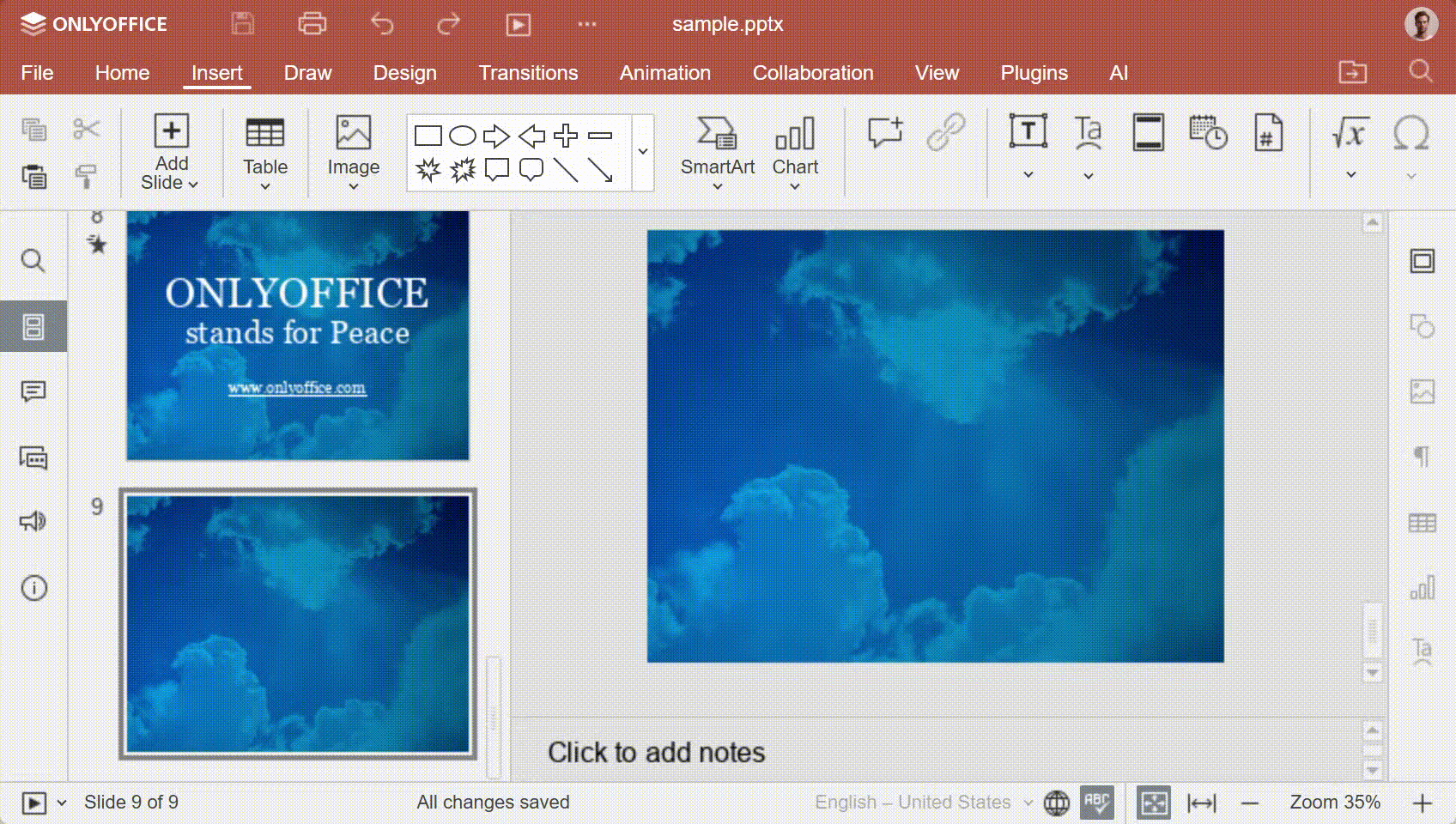Add a comment from the toolbar

pyautogui.click(x=885, y=133)
